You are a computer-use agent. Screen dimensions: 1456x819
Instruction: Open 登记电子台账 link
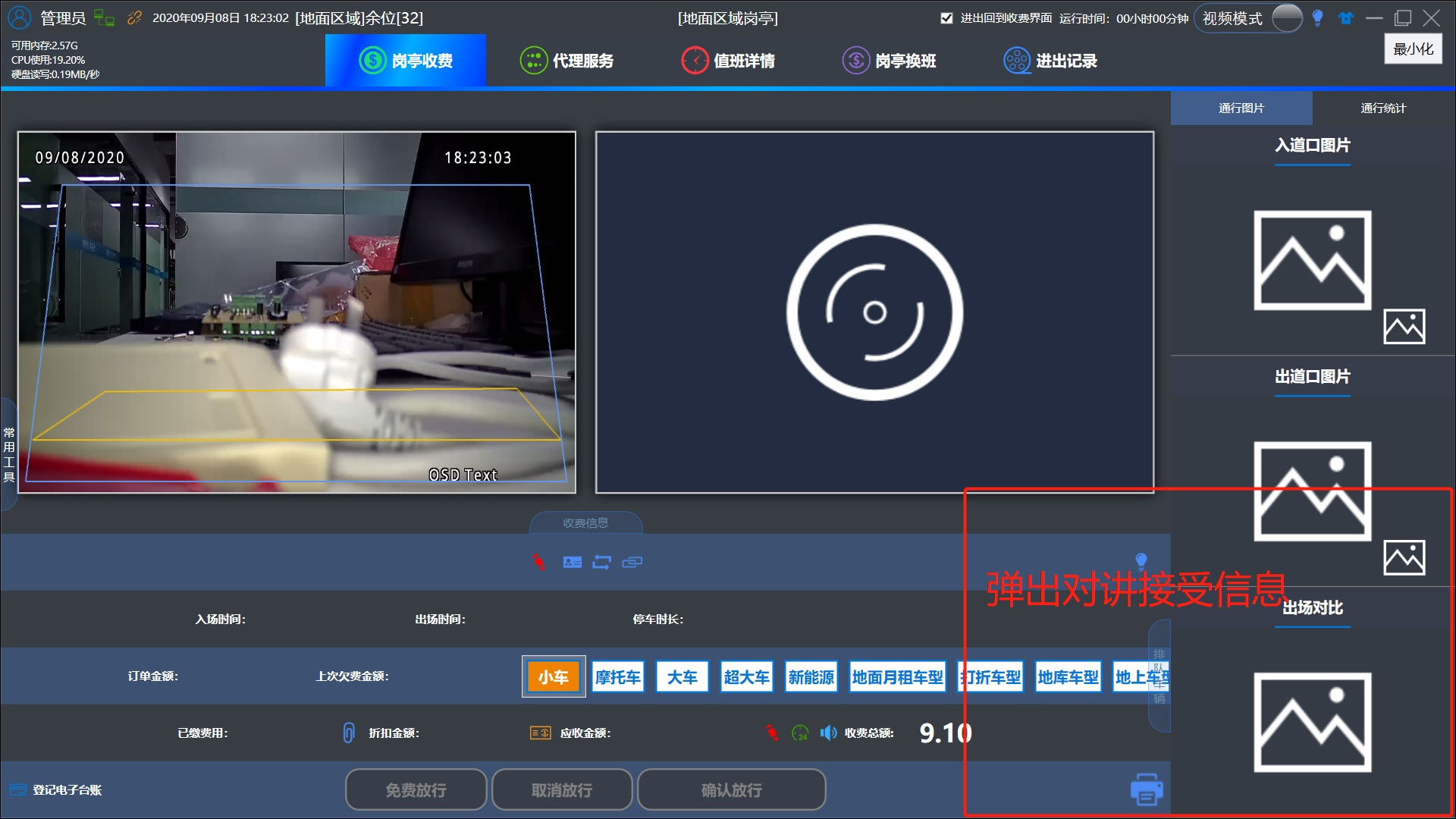coord(56,790)
